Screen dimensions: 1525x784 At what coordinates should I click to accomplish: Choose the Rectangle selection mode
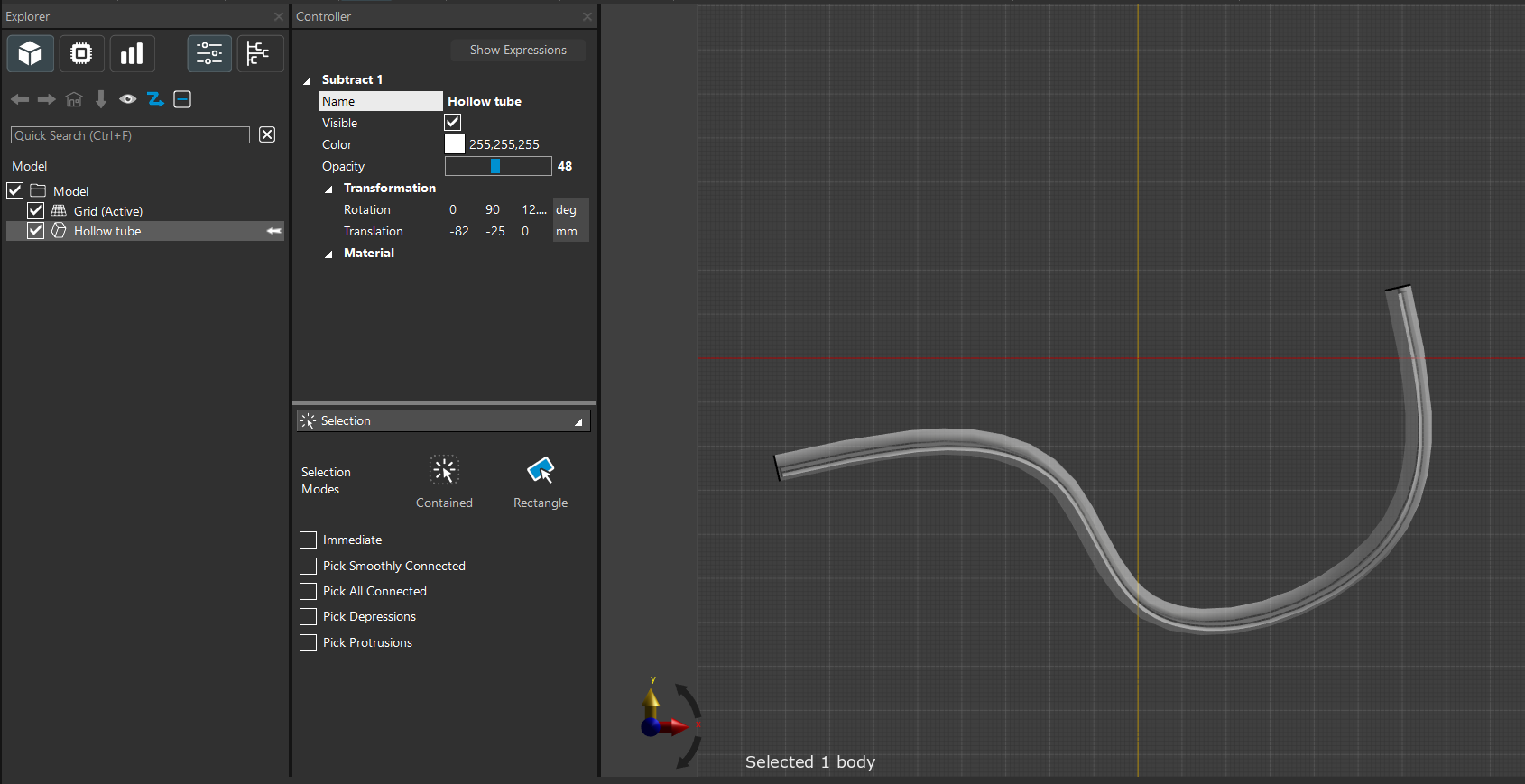point(541,471)
